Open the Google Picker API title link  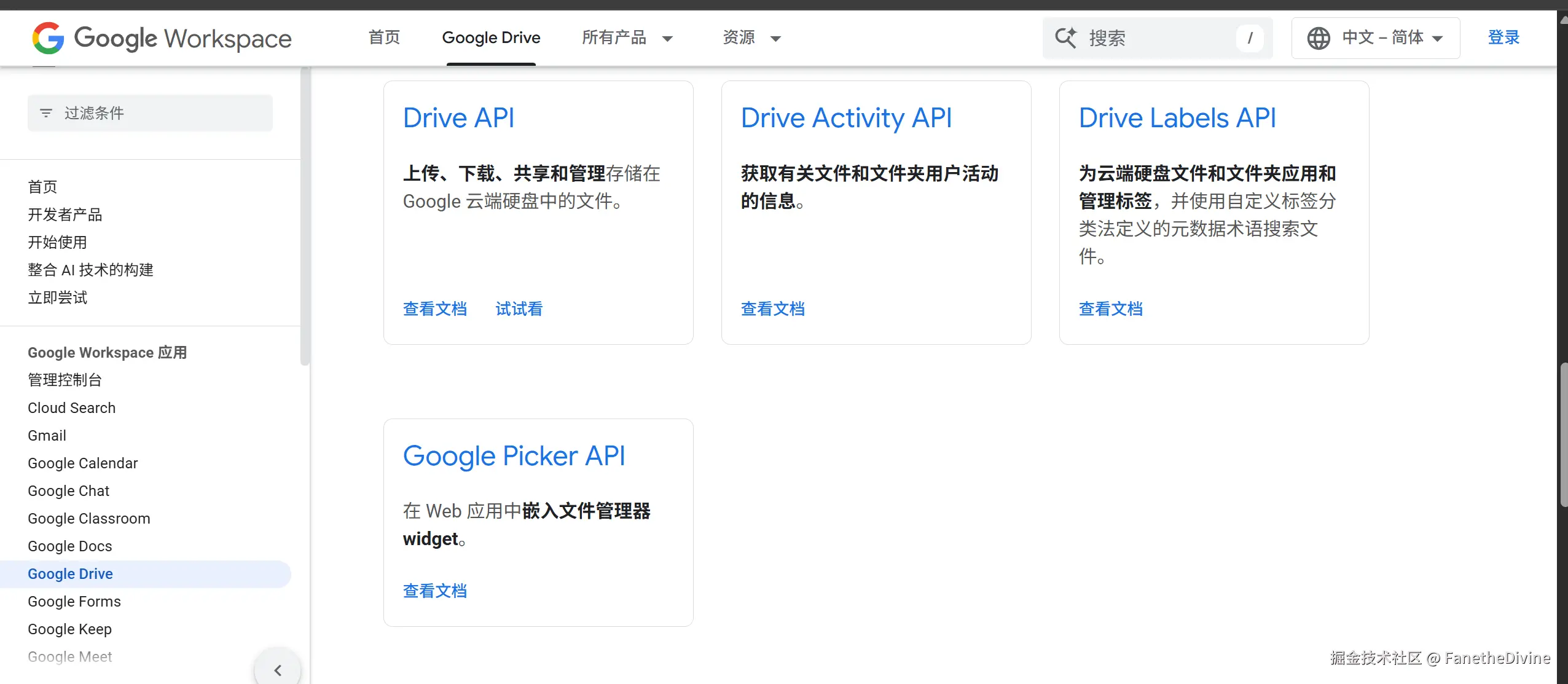point(514,456)
